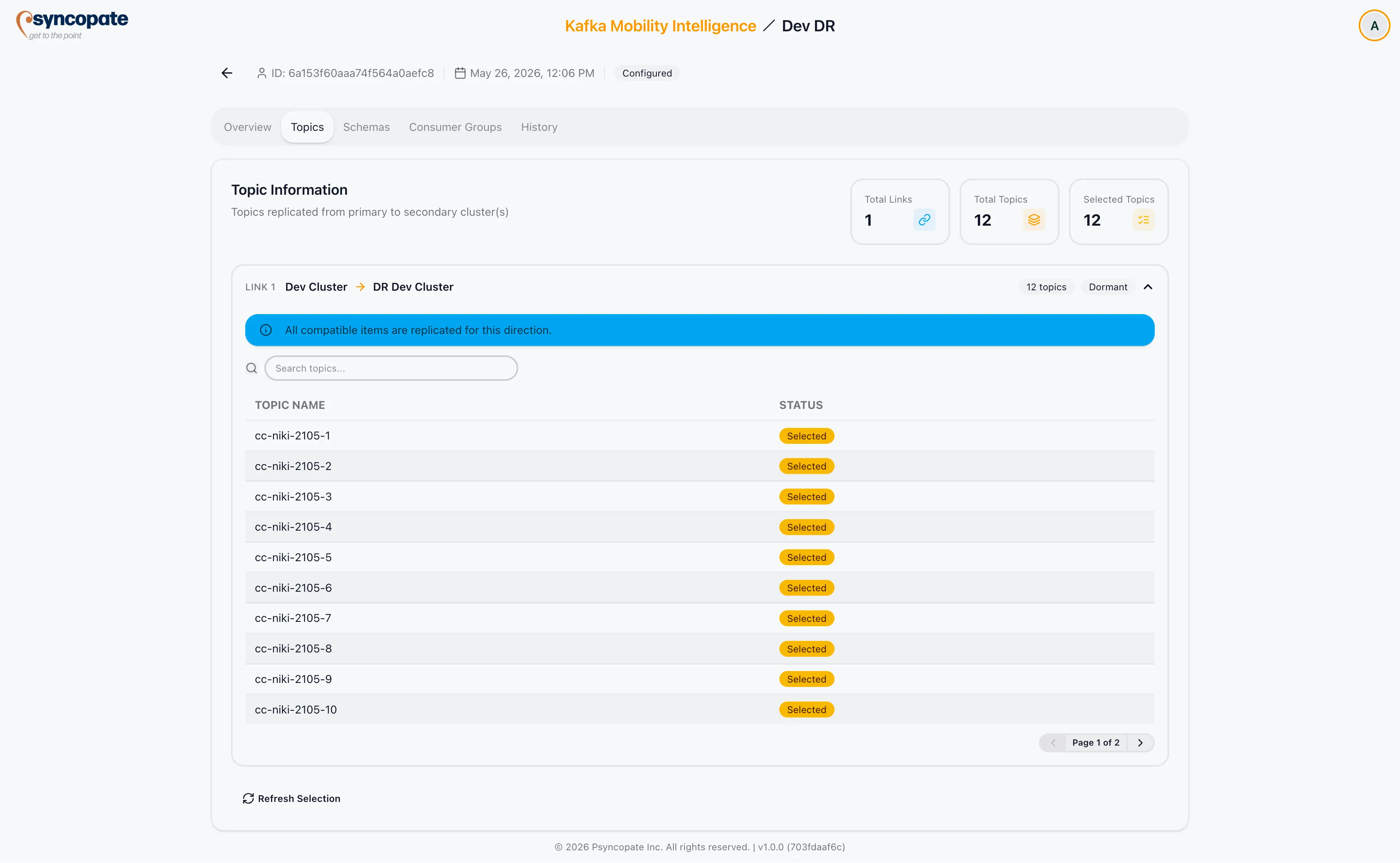Click the STATUS column header
The image size is (1400, 863).
pyautogui.click(x=800, y=405)
